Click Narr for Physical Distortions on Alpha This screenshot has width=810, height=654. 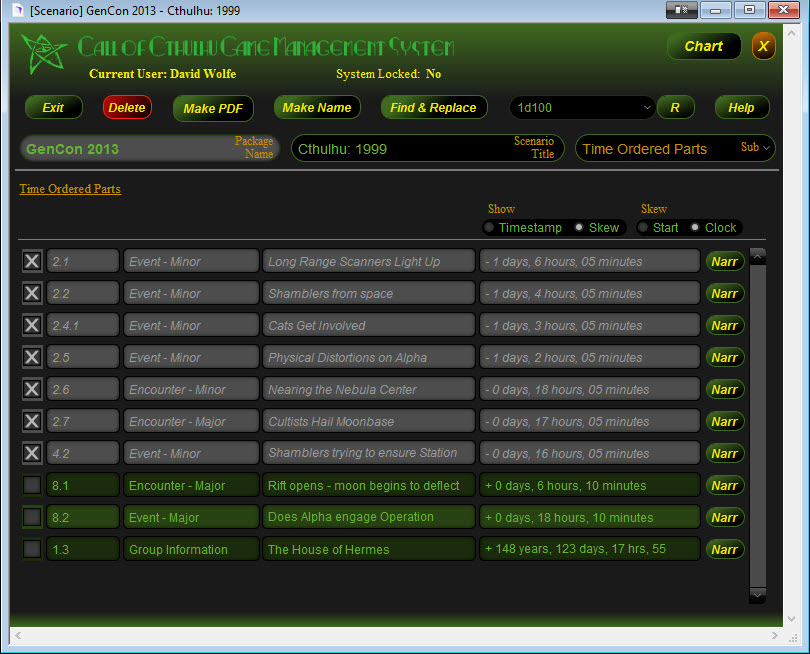tap(725, 357)
